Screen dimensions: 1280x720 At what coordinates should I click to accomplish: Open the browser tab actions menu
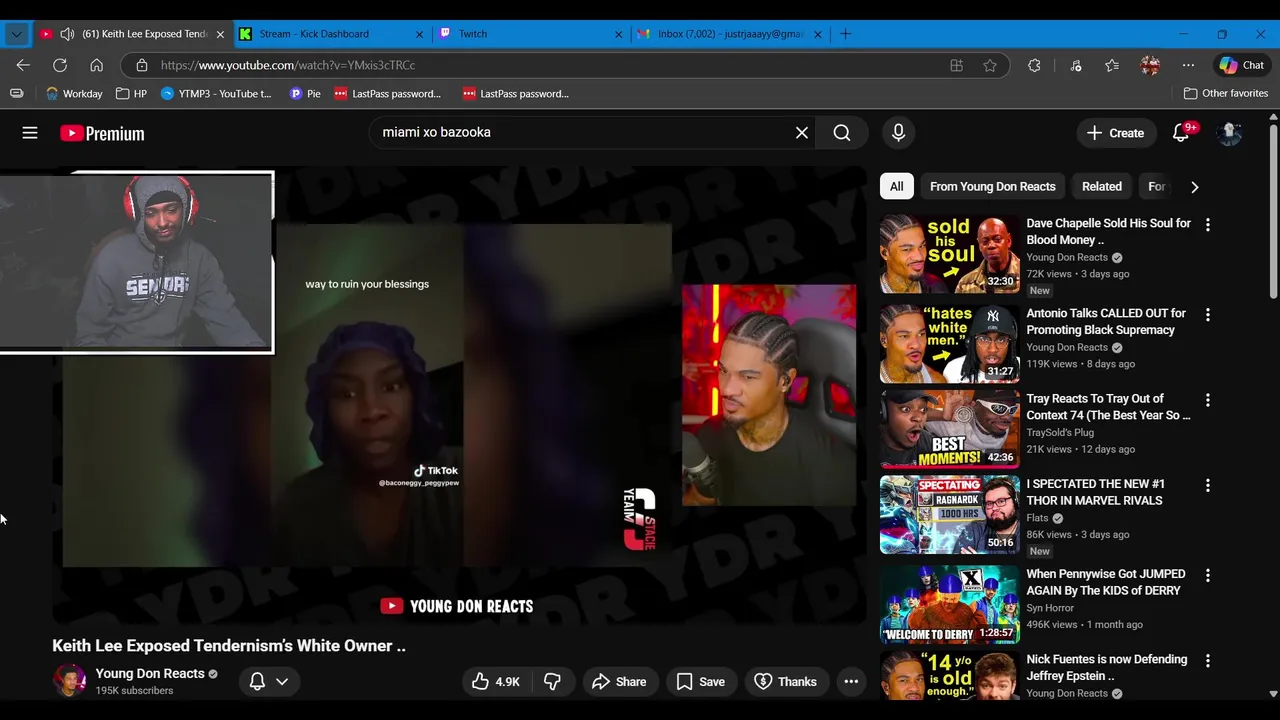(16, 34)
